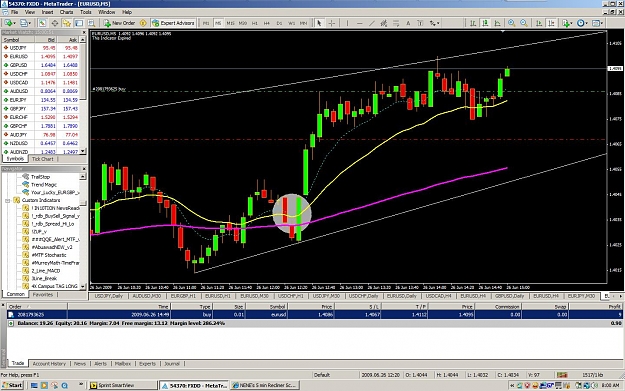Select the USDCHF row in Market Watch

[41, 74]
